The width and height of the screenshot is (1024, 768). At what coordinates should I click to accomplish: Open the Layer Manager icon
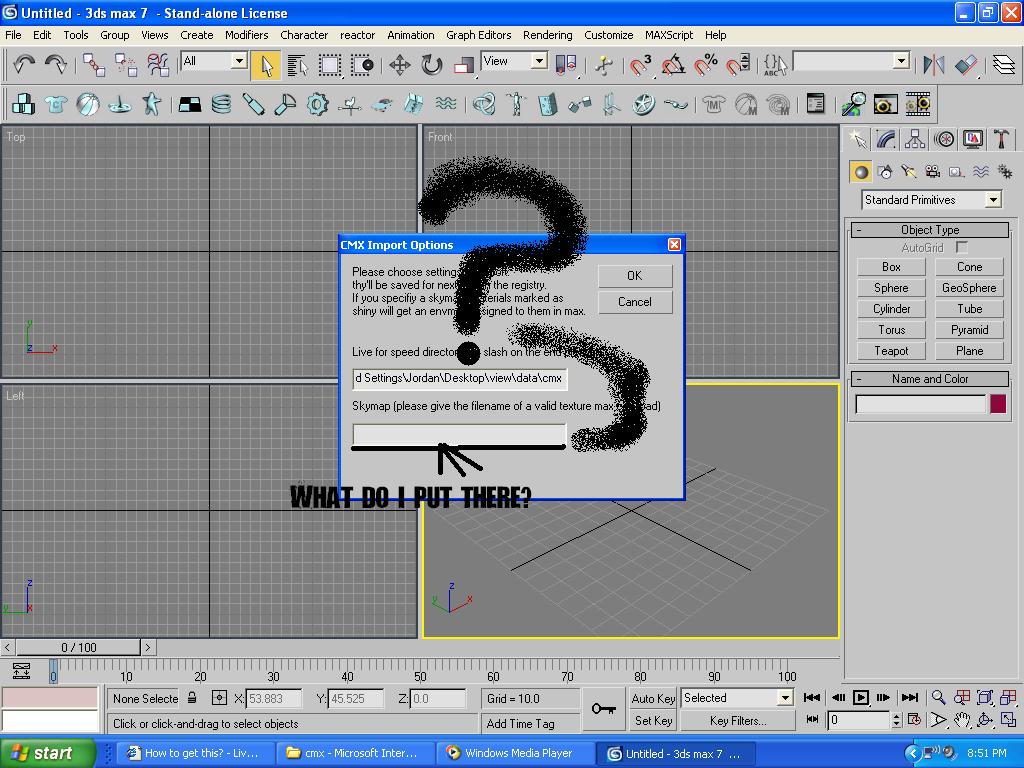pyautogui.click(x=1003, y=65)
